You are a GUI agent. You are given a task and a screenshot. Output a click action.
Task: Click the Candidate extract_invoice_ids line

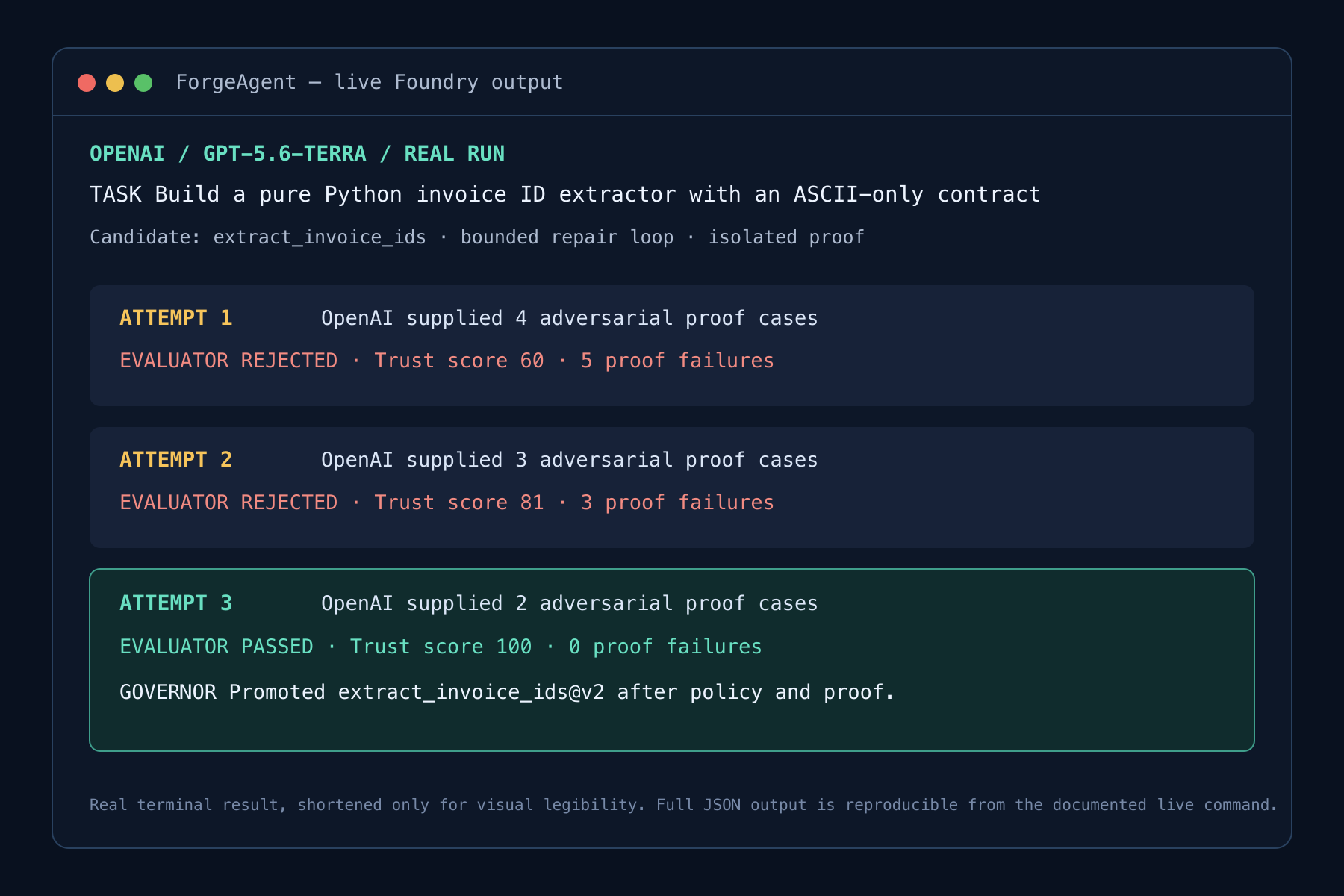[477, 237]
